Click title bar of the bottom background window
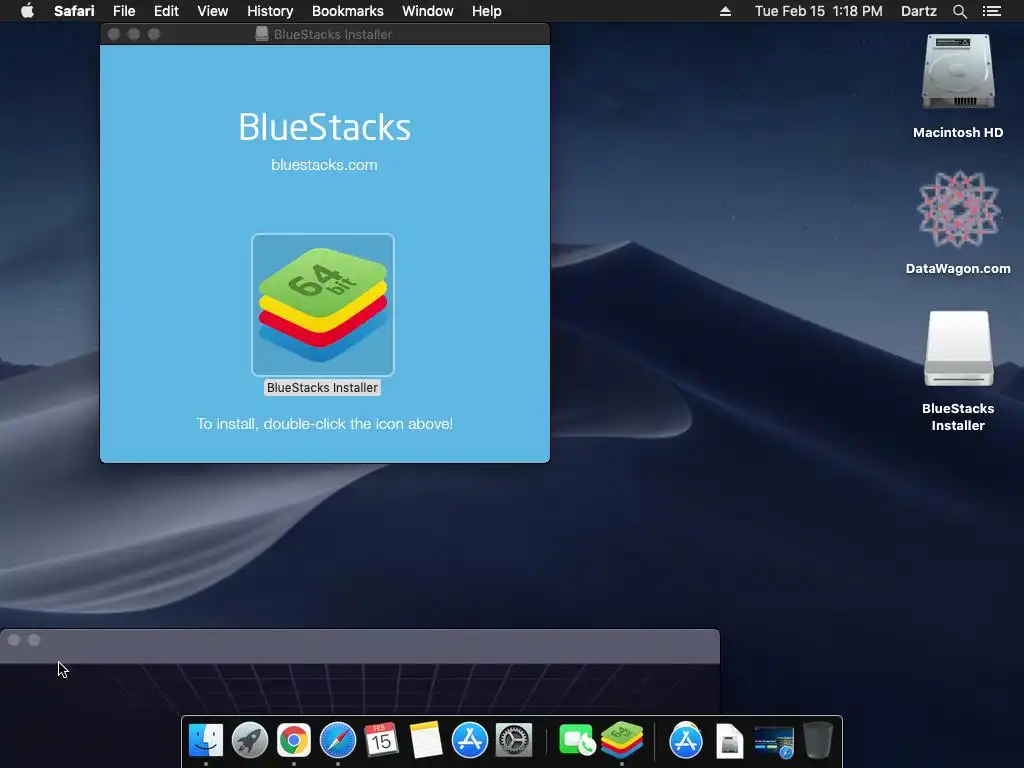This screenshot has height=768, width=1024. (360, 646)
